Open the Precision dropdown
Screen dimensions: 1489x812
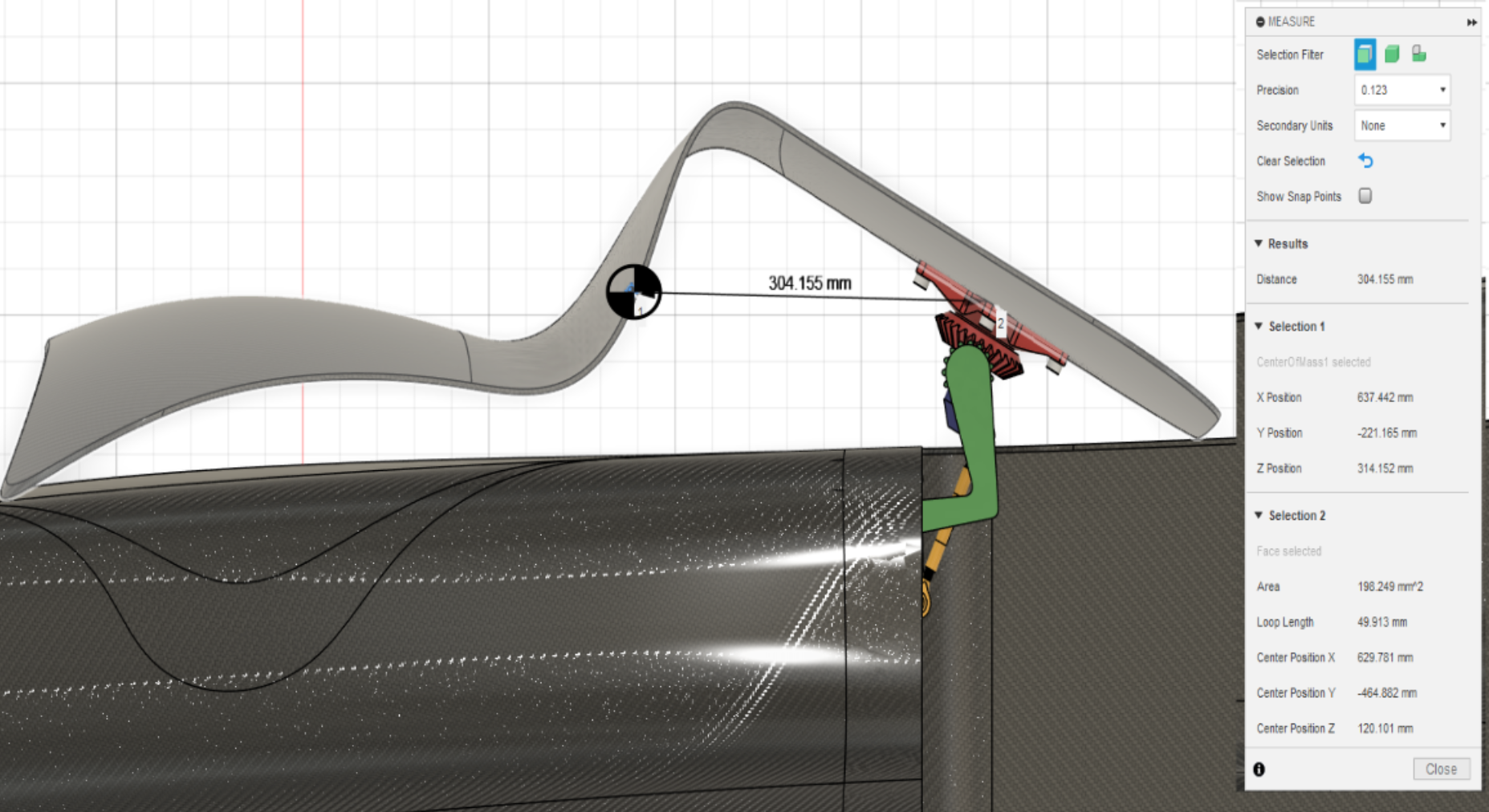point(1402,90)
